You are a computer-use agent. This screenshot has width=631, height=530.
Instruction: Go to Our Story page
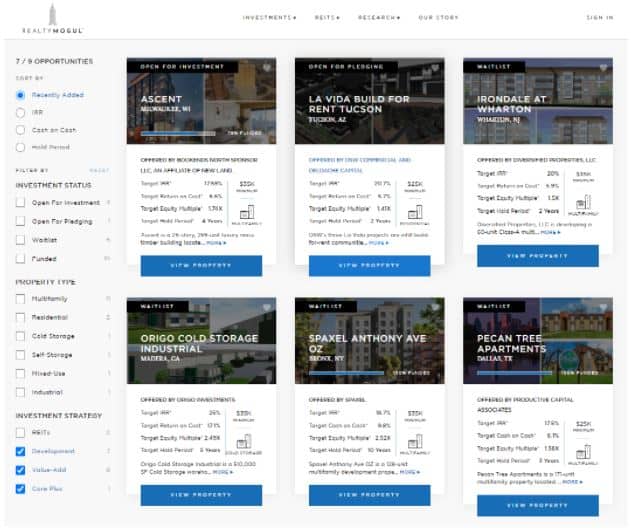point(439,18)
